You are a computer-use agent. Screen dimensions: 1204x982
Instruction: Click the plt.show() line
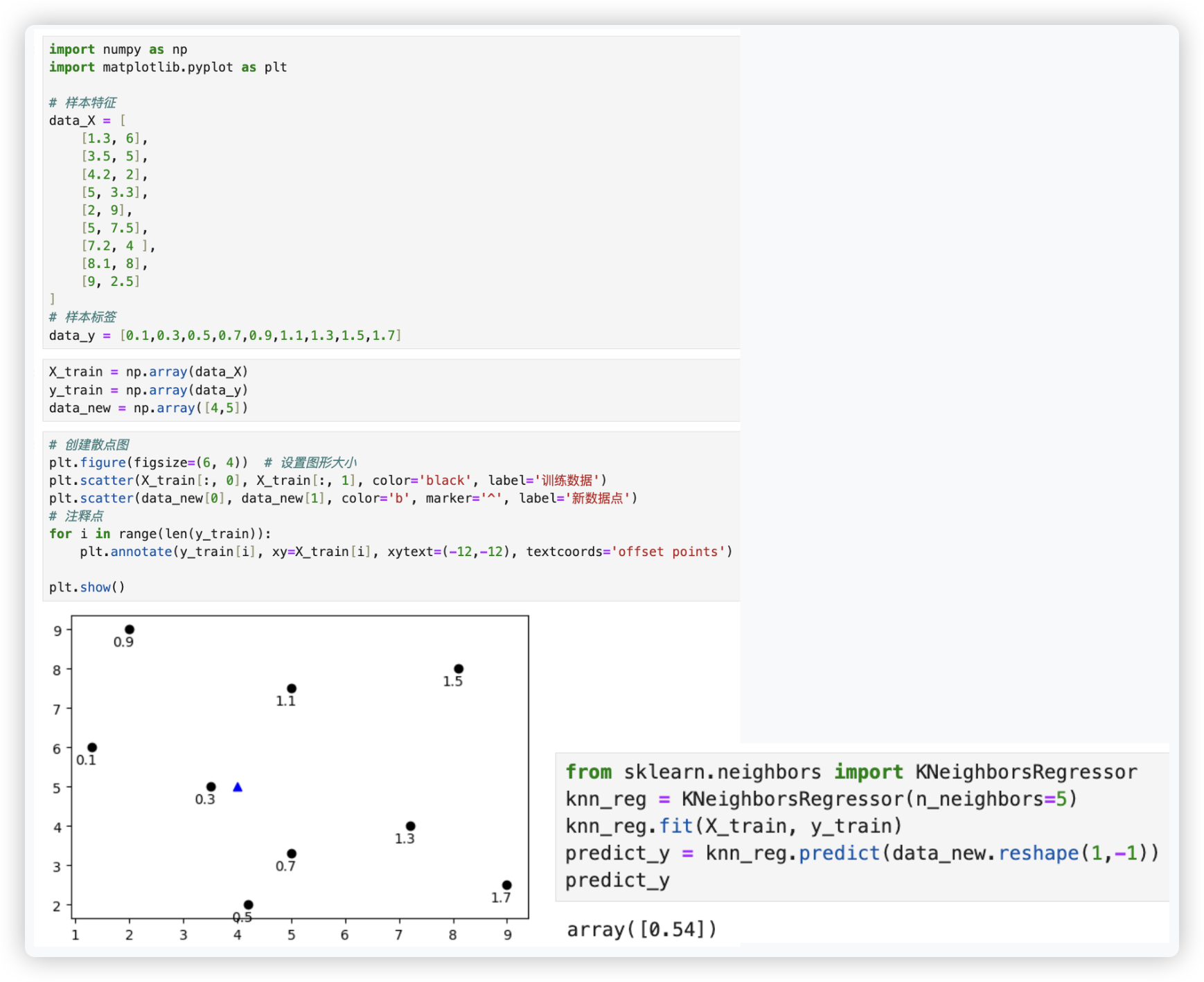click(87, 587)
